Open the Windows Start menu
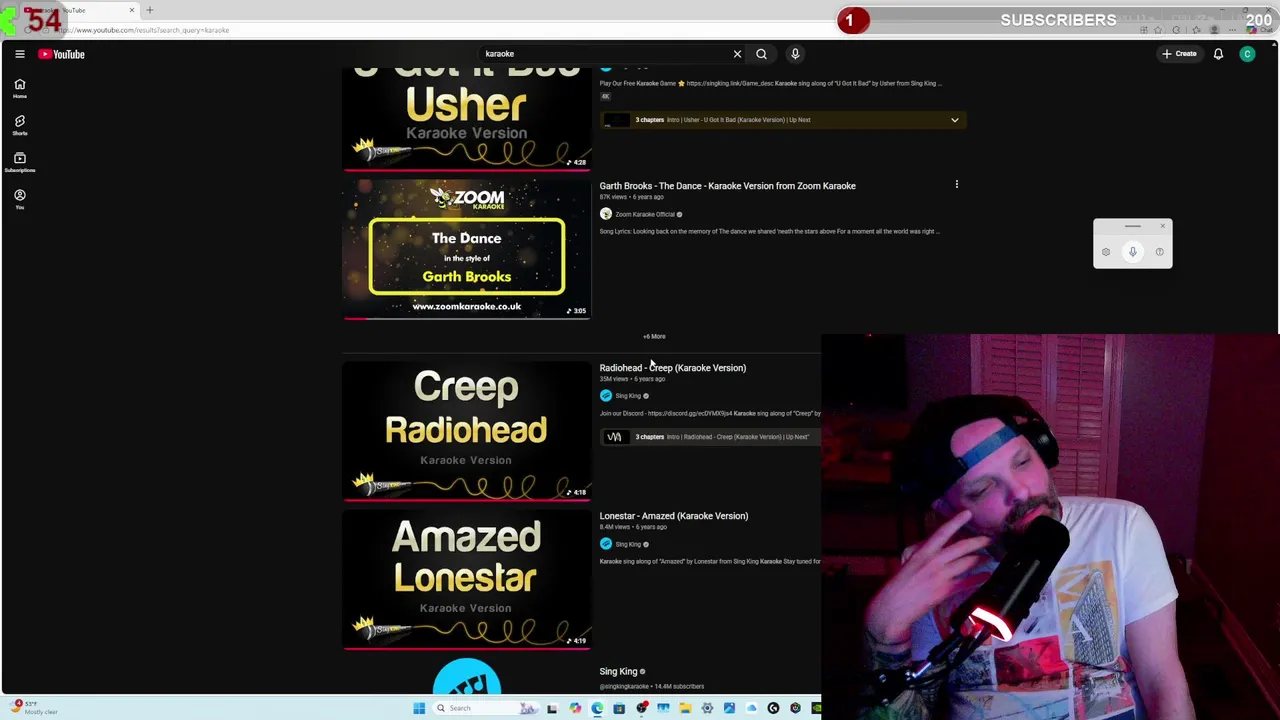Image resolution: width=1280 pixels, height=720 pixels. coord(419,708)
